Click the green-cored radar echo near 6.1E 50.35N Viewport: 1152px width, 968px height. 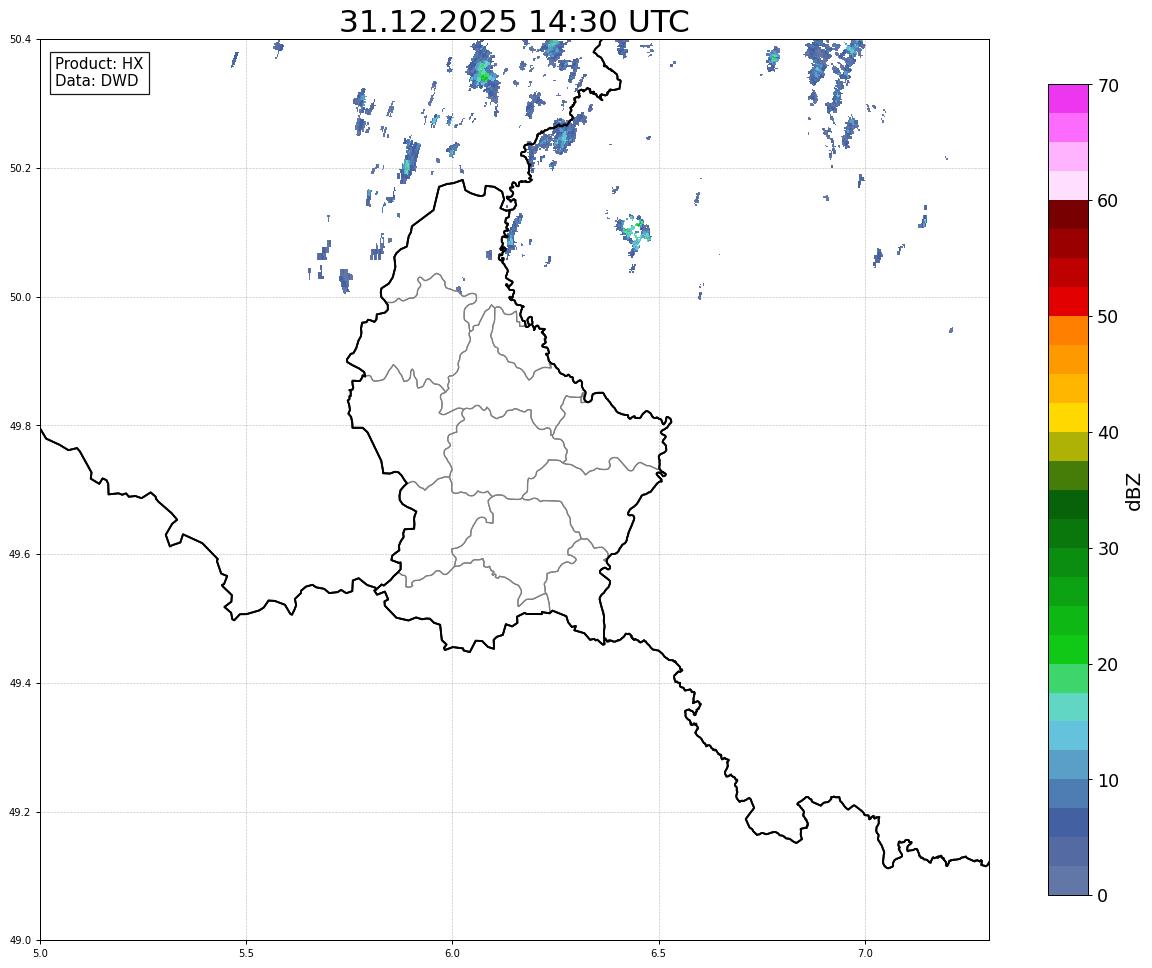click(x=483, y=72)
